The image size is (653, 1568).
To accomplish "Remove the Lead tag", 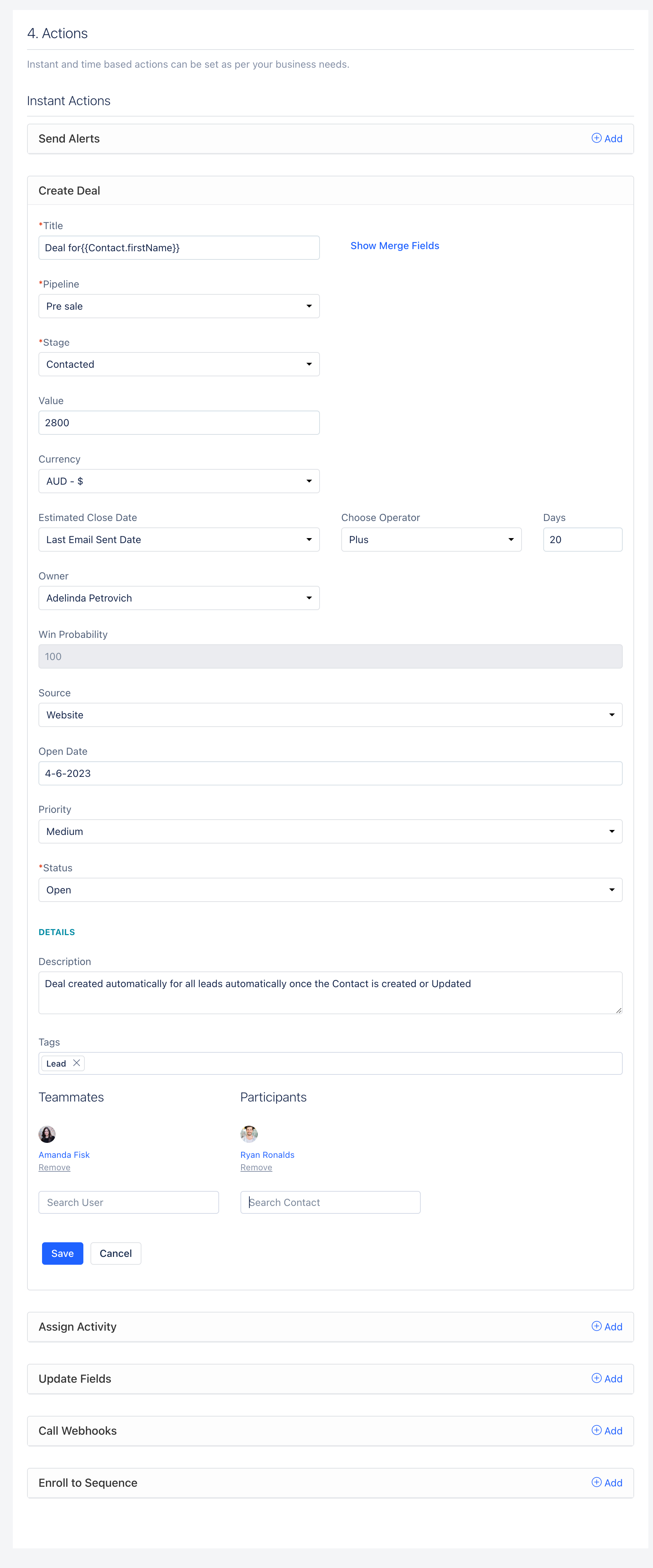I will 76,1063.
